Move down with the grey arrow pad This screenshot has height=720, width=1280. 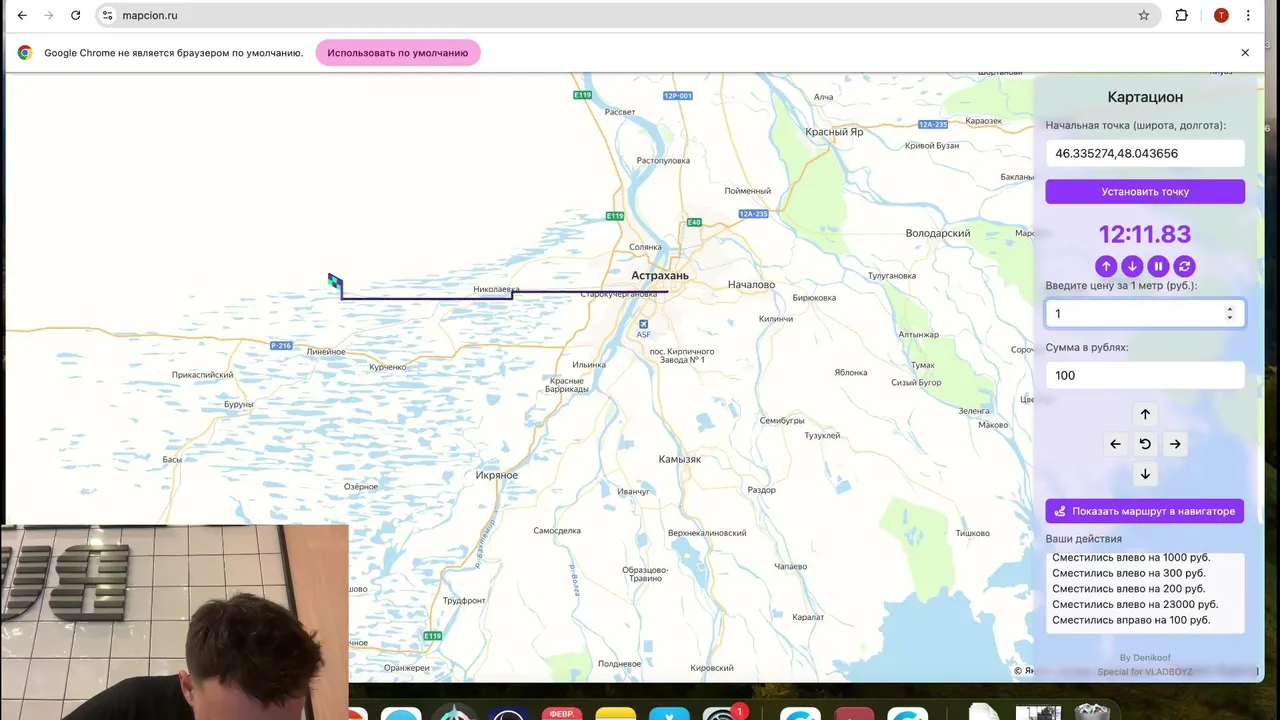1145,474
